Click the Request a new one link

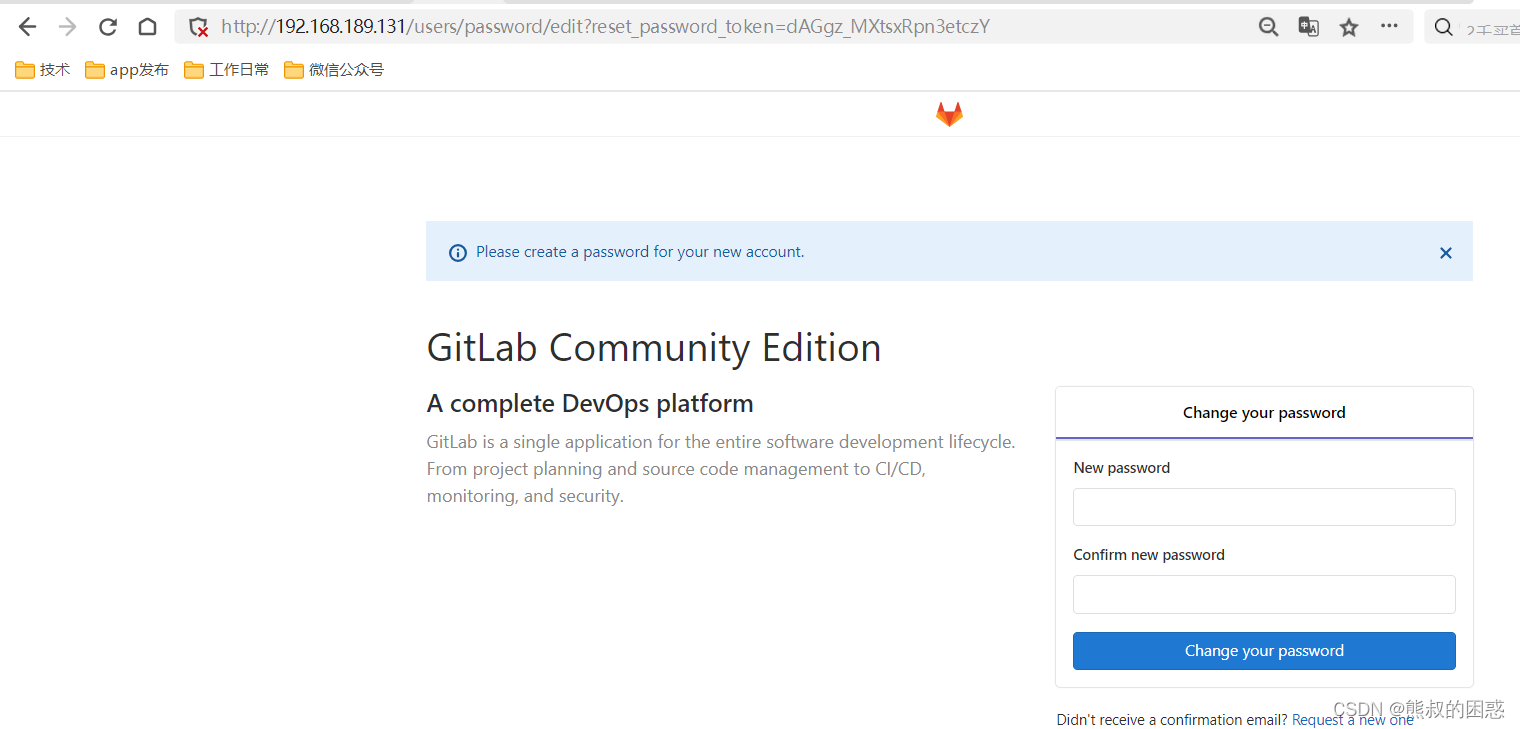pos(1353,720)
